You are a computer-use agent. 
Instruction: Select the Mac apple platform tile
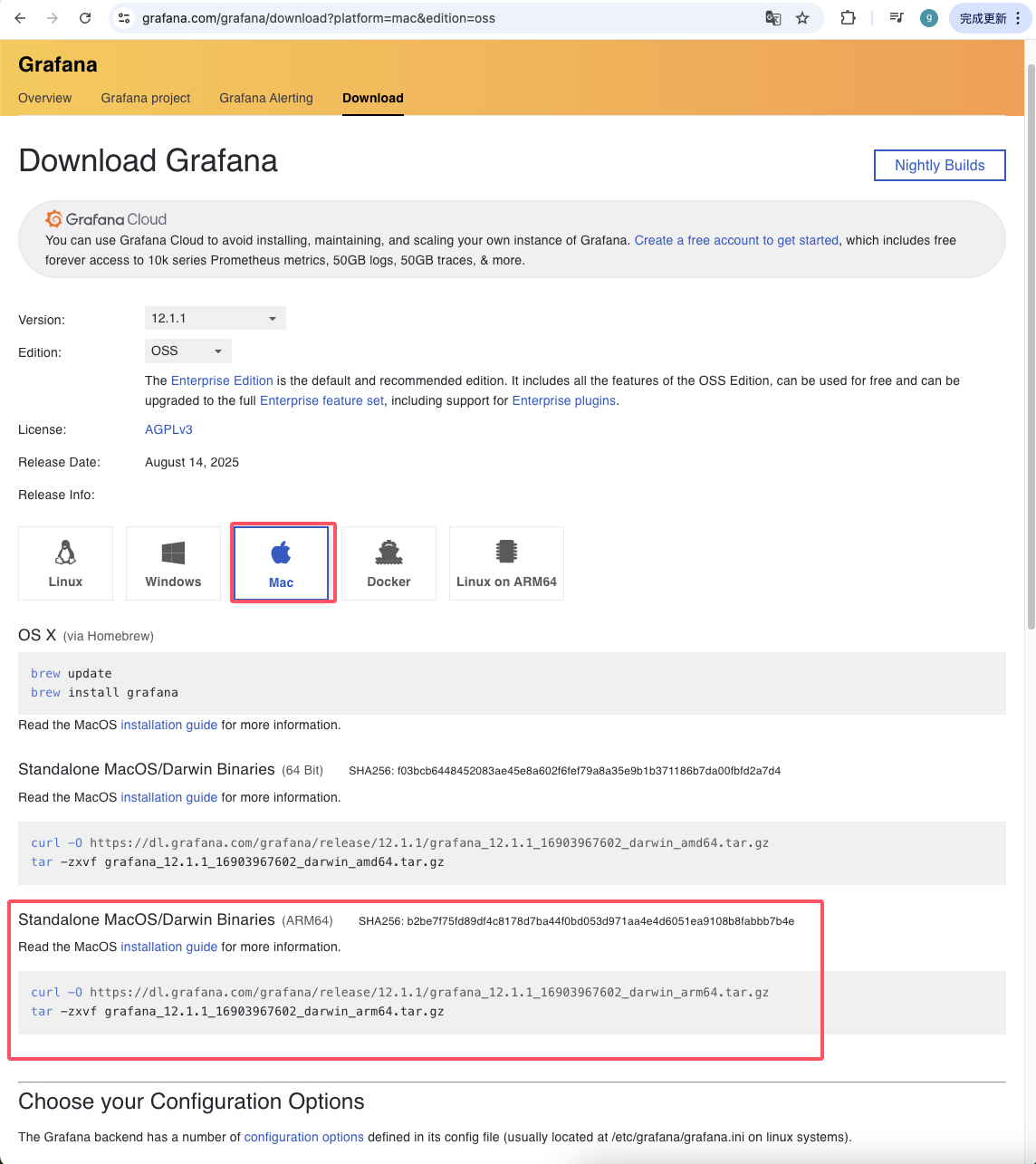(x=281, y=563)
